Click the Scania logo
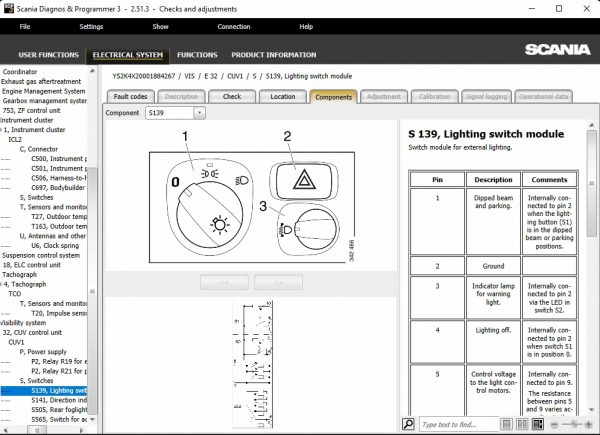 pos(558,50)
